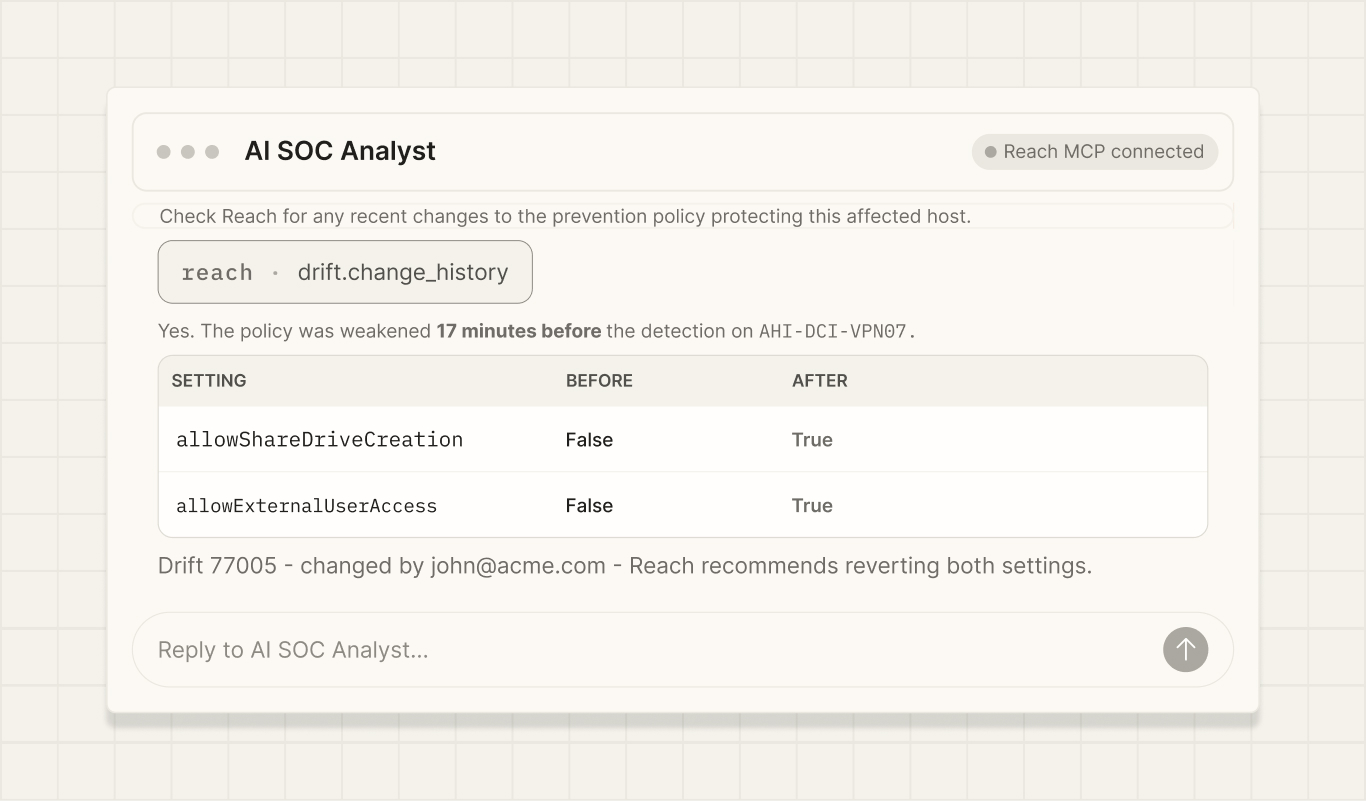Open the Reach MCP connected badge
The image size is (1366, 801).
pyautogui.click(x=1094, y=152)
